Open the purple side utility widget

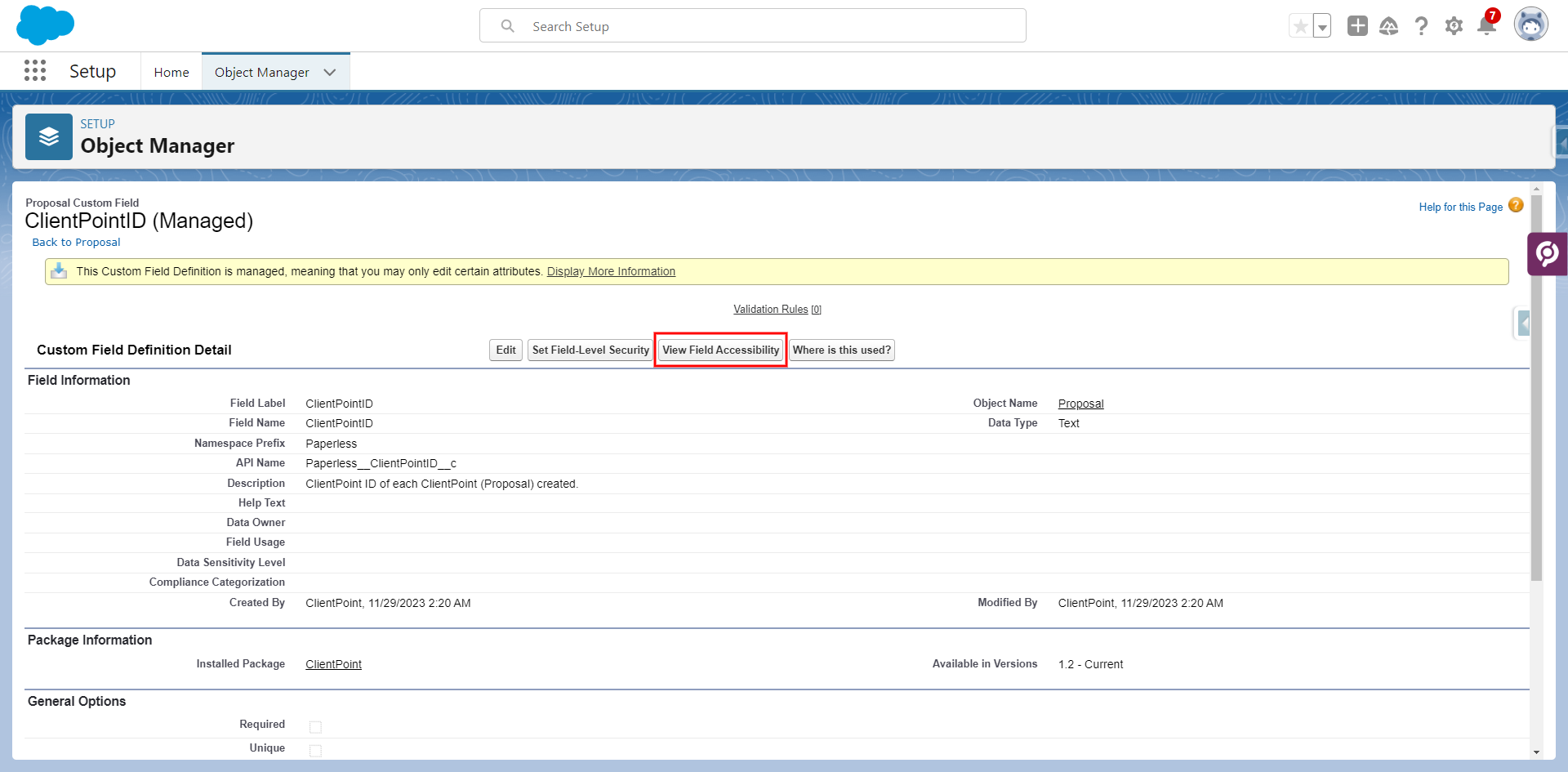pyautogui.click(x=1548, y=254)
